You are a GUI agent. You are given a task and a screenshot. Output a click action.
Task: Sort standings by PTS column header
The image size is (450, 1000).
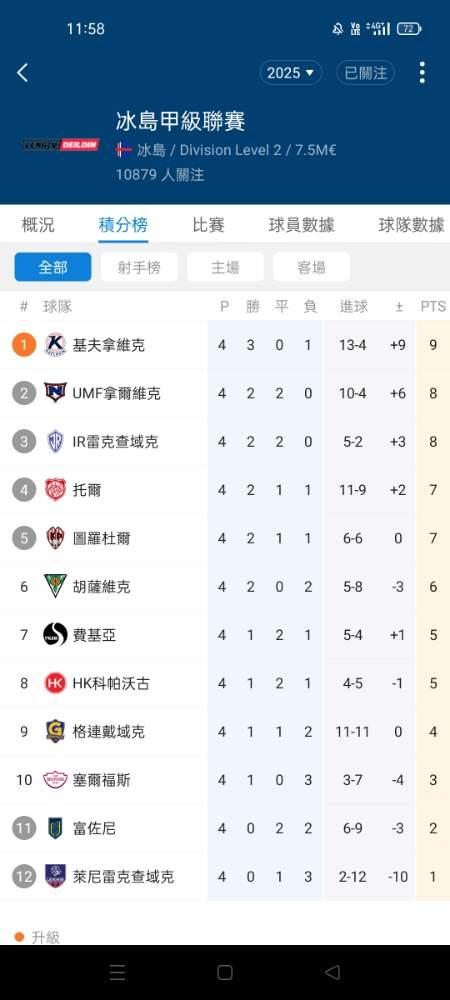click(433, 307)
